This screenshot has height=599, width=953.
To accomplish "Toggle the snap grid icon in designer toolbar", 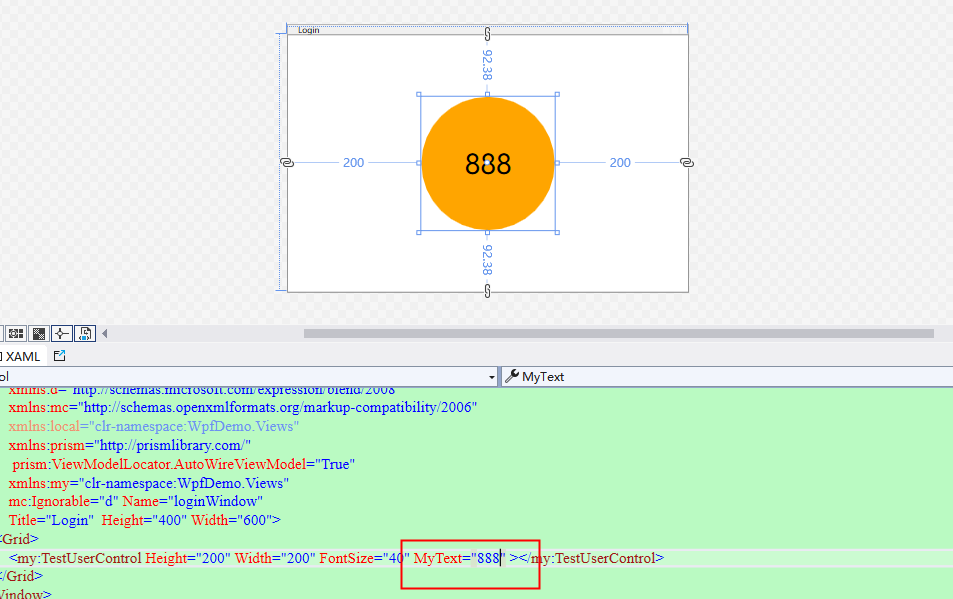I will point(14,333).
